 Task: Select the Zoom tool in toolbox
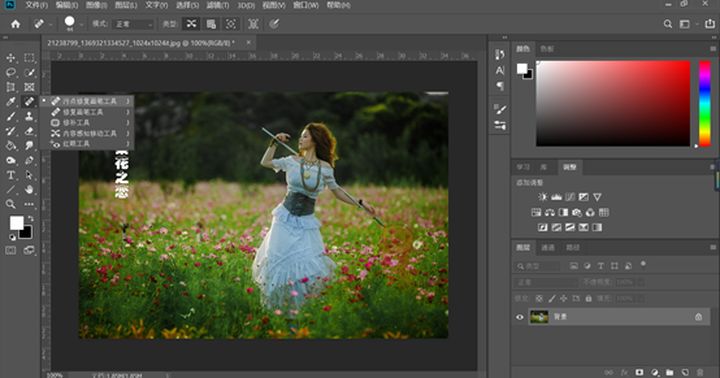[x=11, y=204]
